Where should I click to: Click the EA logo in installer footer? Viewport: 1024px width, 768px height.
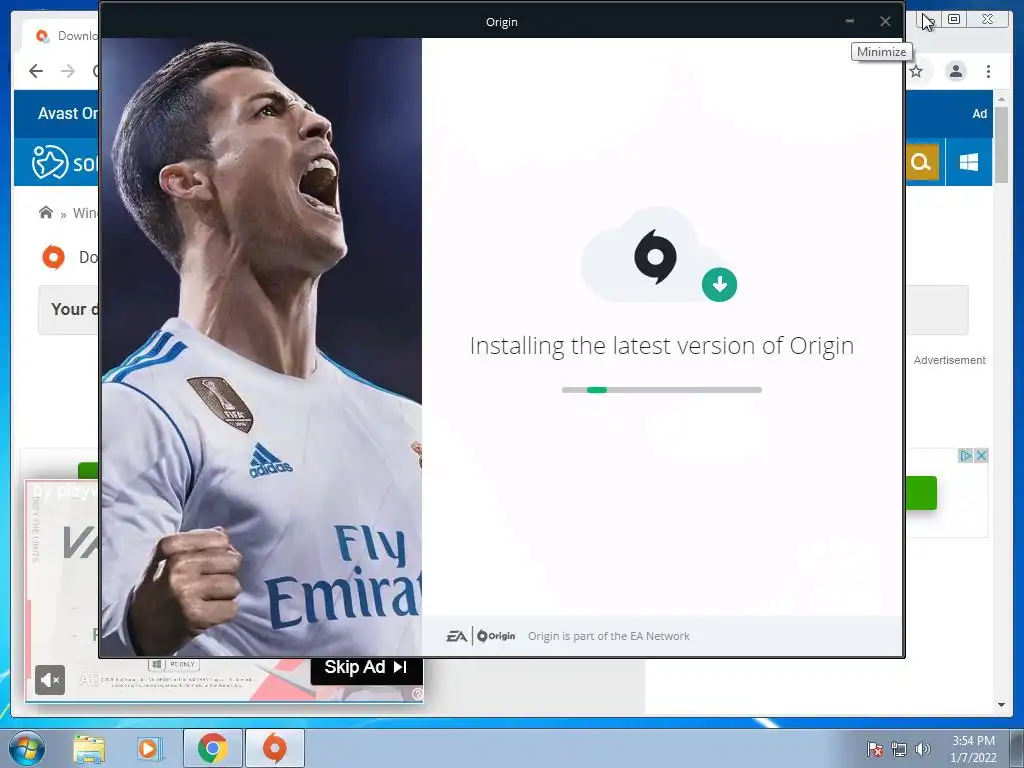click(456, 636)
